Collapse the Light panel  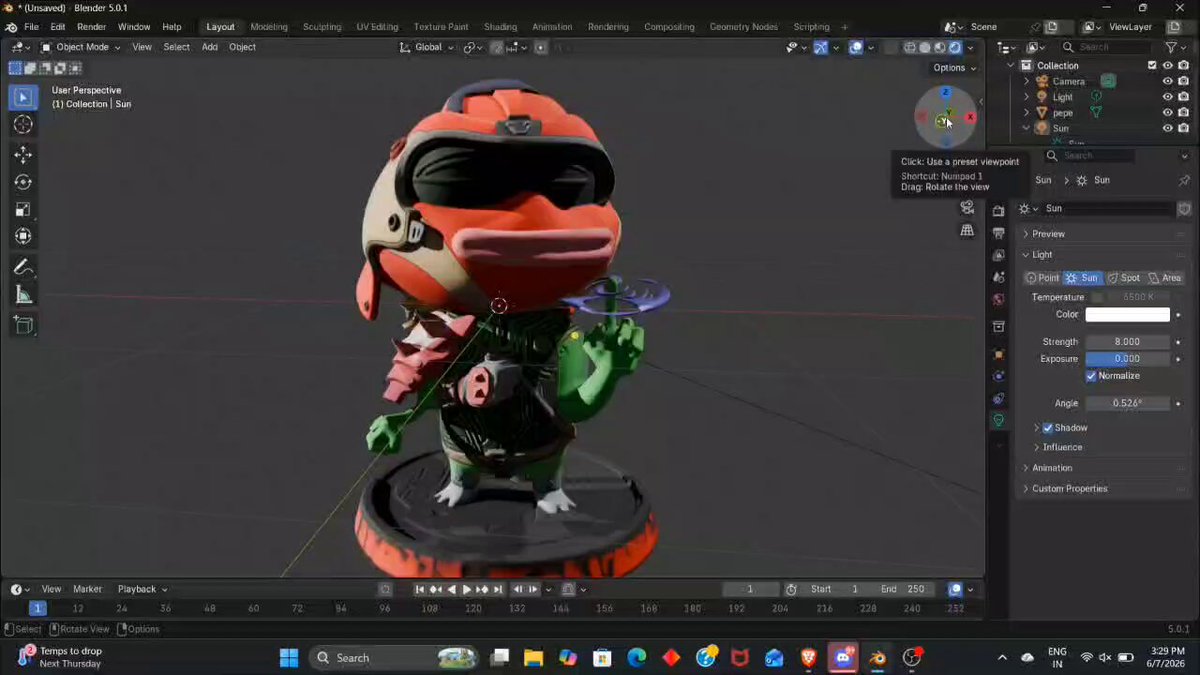(1042, 255)
